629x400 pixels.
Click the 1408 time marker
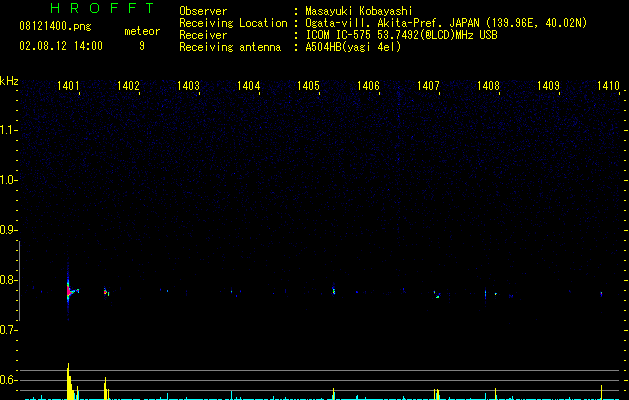point(488,85)
